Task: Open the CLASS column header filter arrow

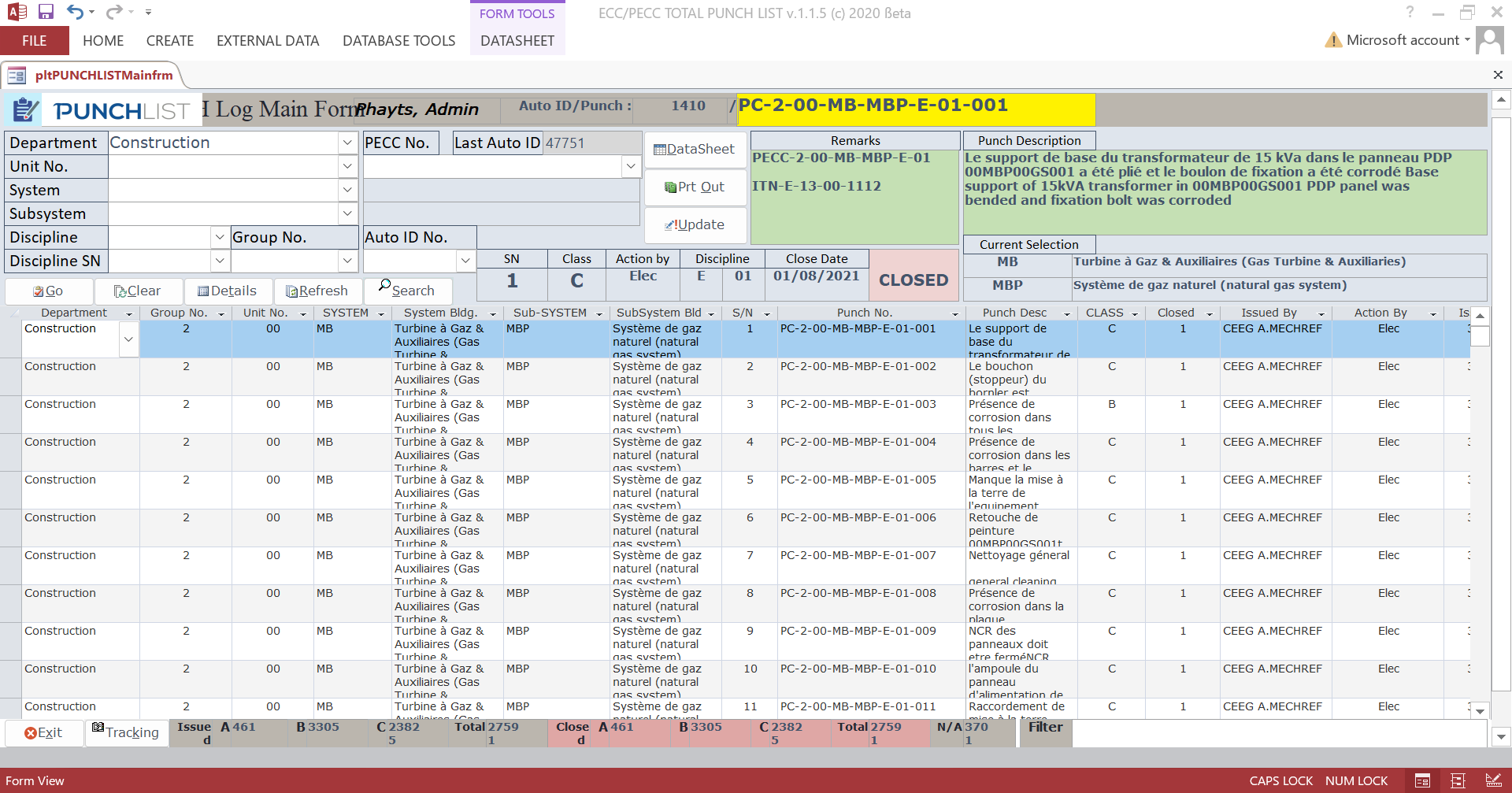Action: (1135, 313)
